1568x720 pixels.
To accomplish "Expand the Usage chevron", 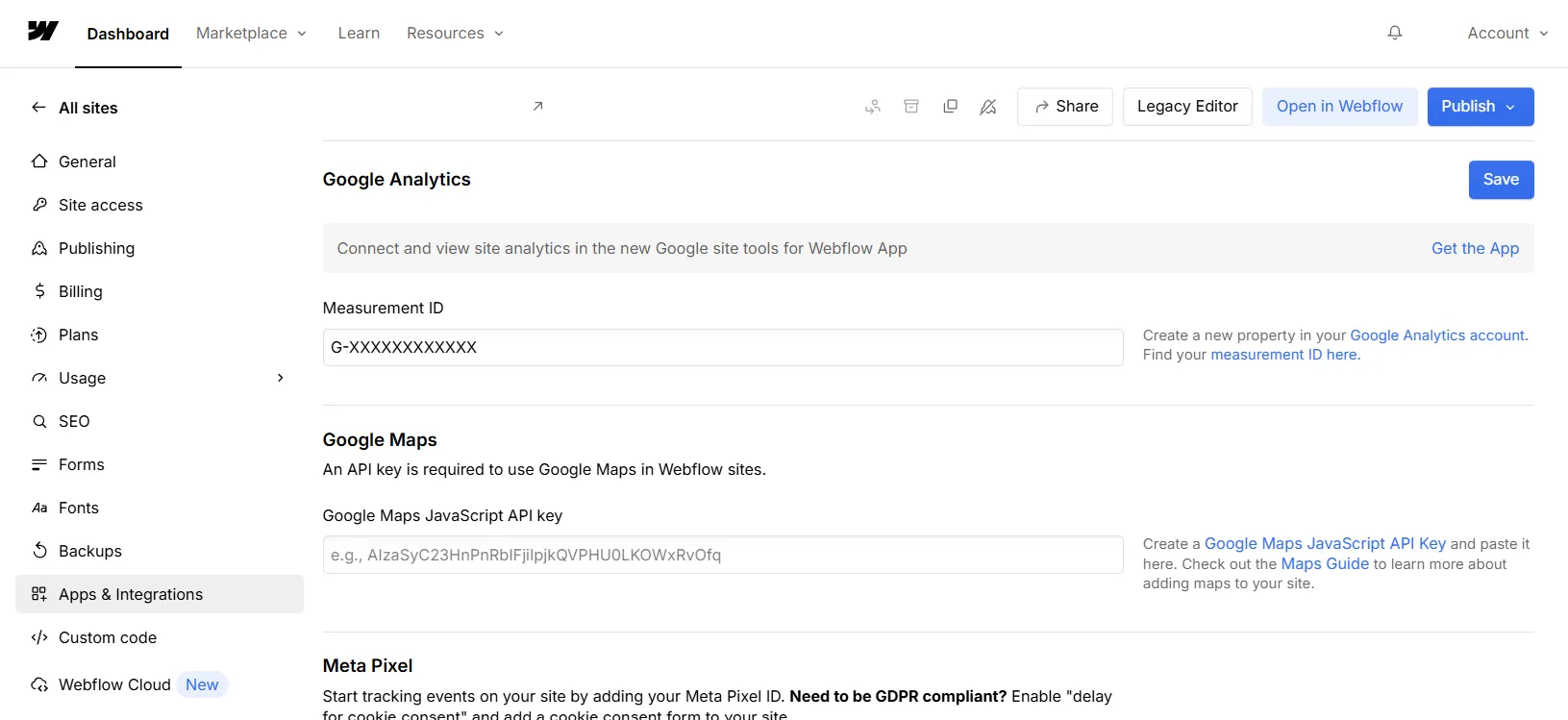I will [281, 378].
